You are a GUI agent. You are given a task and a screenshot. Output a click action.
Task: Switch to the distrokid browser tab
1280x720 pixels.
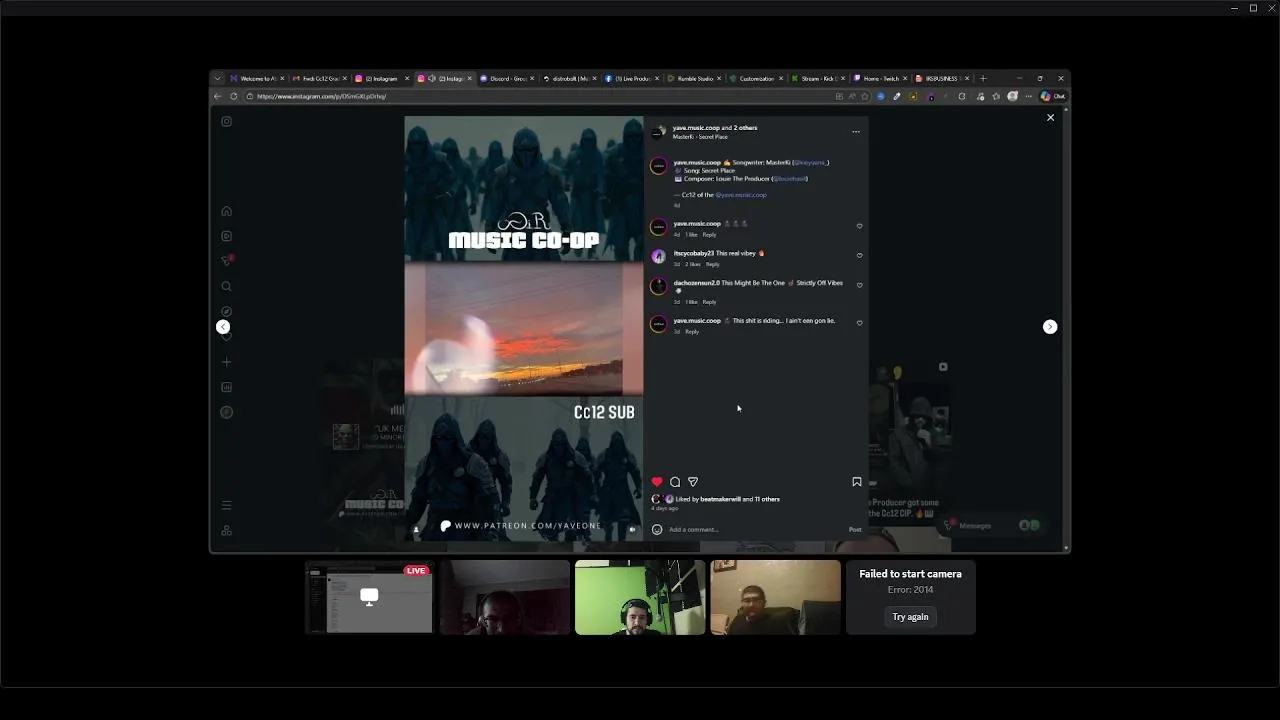tap(568, 78)
